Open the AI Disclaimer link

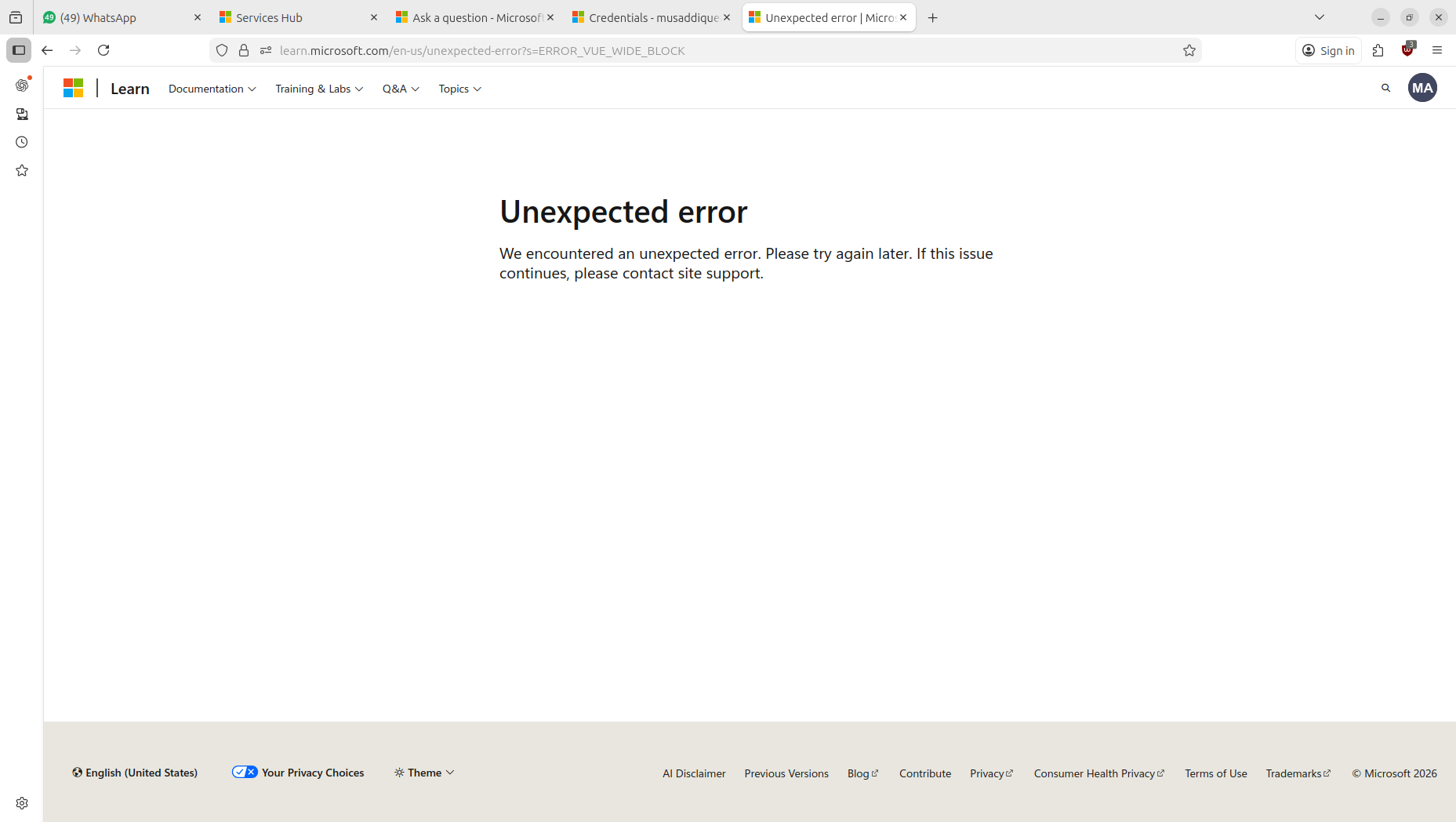(694, 773)
